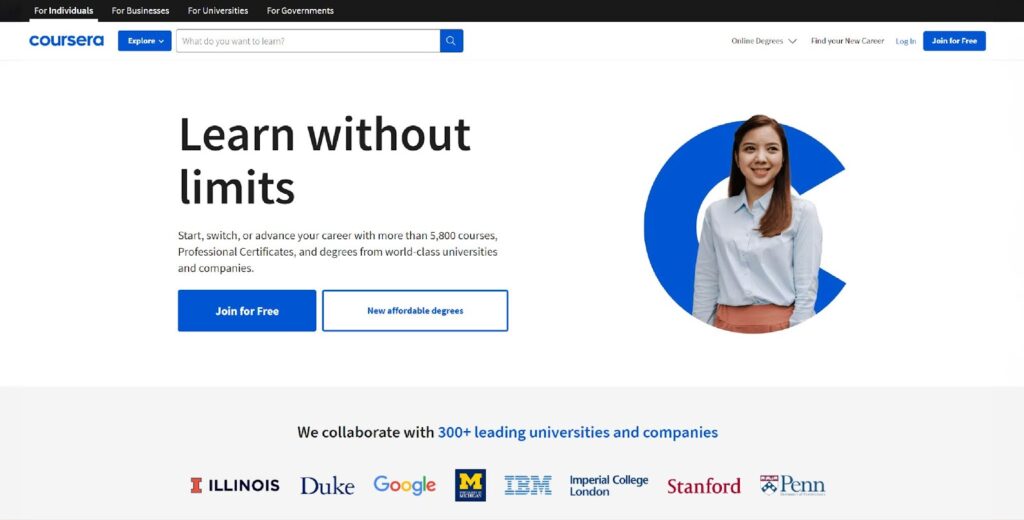Click the IBM partner logo
This screenshot has width=1024, height=520.
coord(528,485)
